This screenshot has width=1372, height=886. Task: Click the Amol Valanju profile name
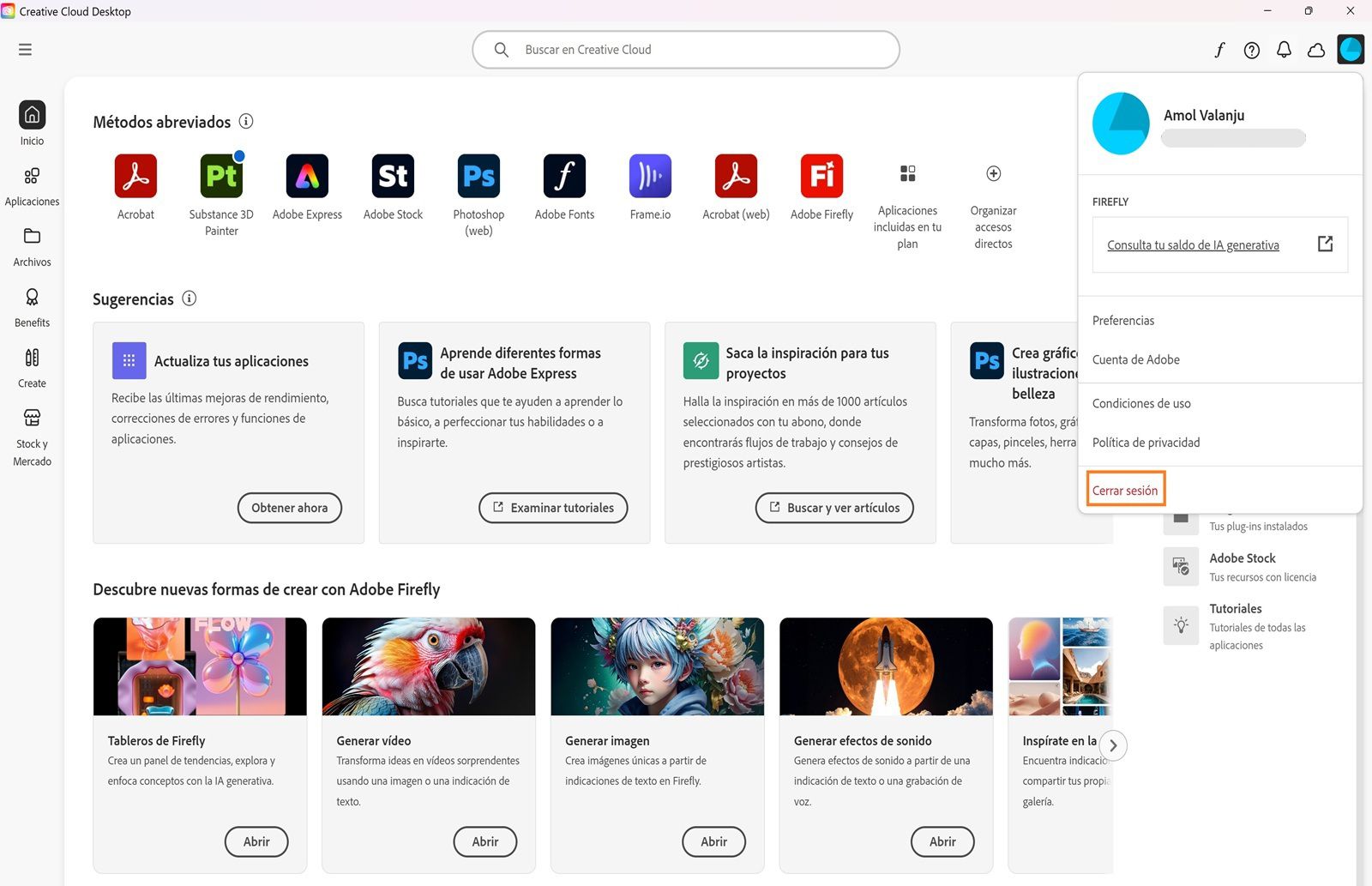(1204, 115)
